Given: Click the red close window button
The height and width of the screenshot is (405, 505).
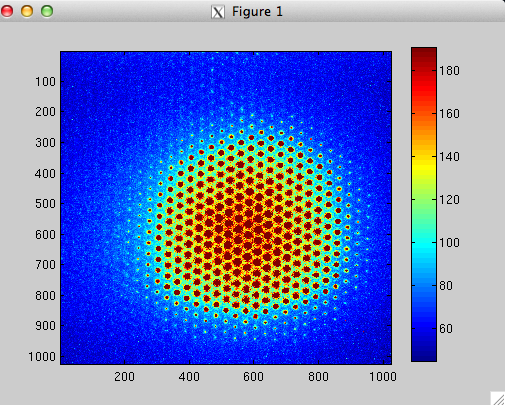Looking at the screenshot, I should click(7, 11).
